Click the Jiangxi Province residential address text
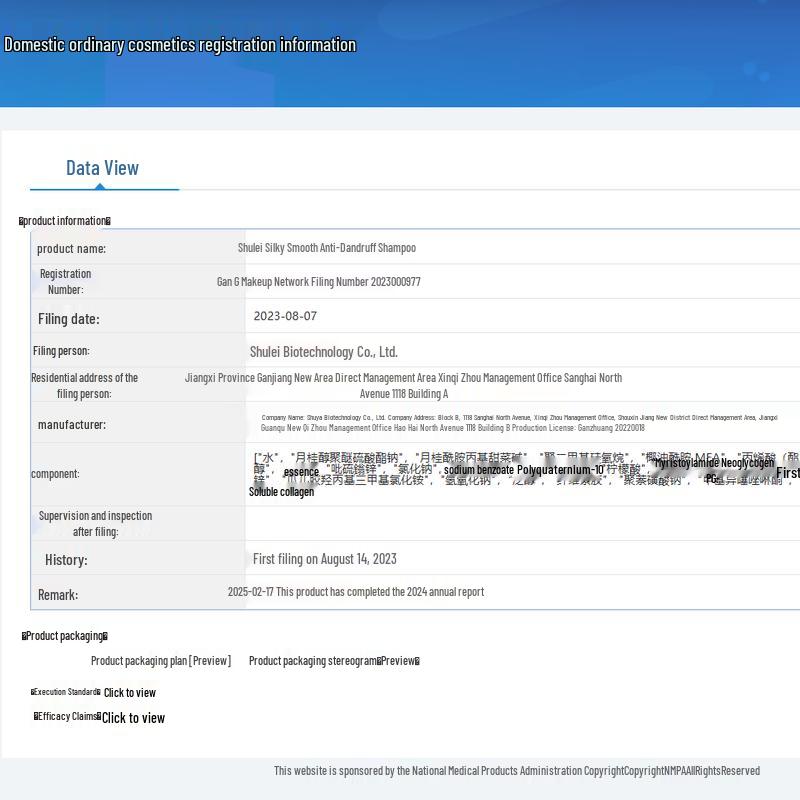The width and height of the screenshot is (800, 800). click(x=403, y=385)
